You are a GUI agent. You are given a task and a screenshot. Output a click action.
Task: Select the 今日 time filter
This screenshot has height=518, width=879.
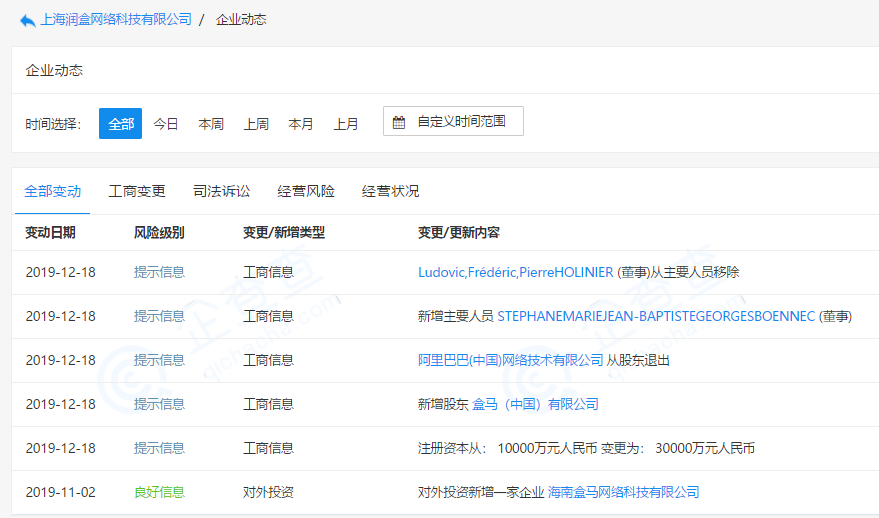tap(166, 124)
